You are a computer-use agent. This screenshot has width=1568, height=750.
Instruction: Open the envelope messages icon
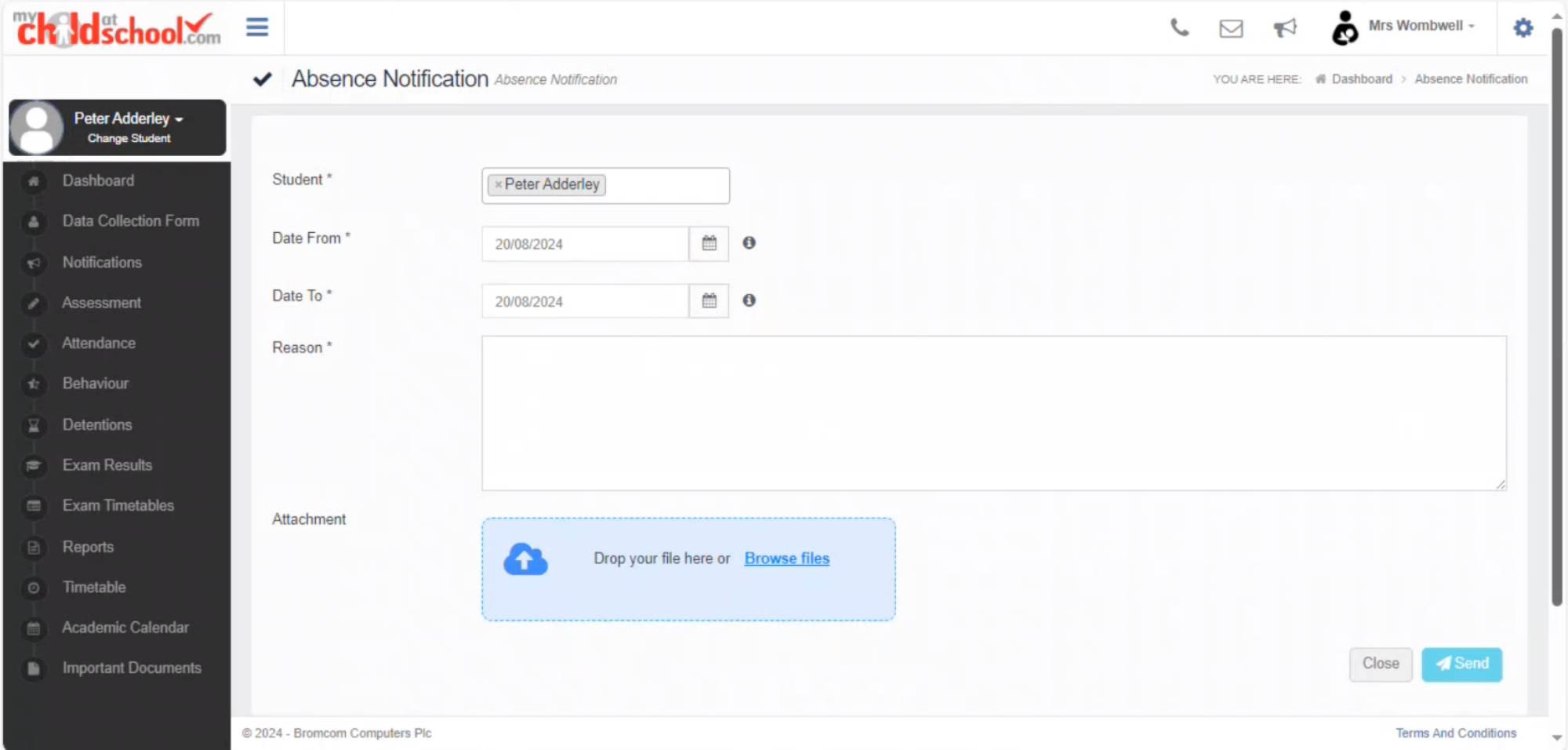(1230, 28)
